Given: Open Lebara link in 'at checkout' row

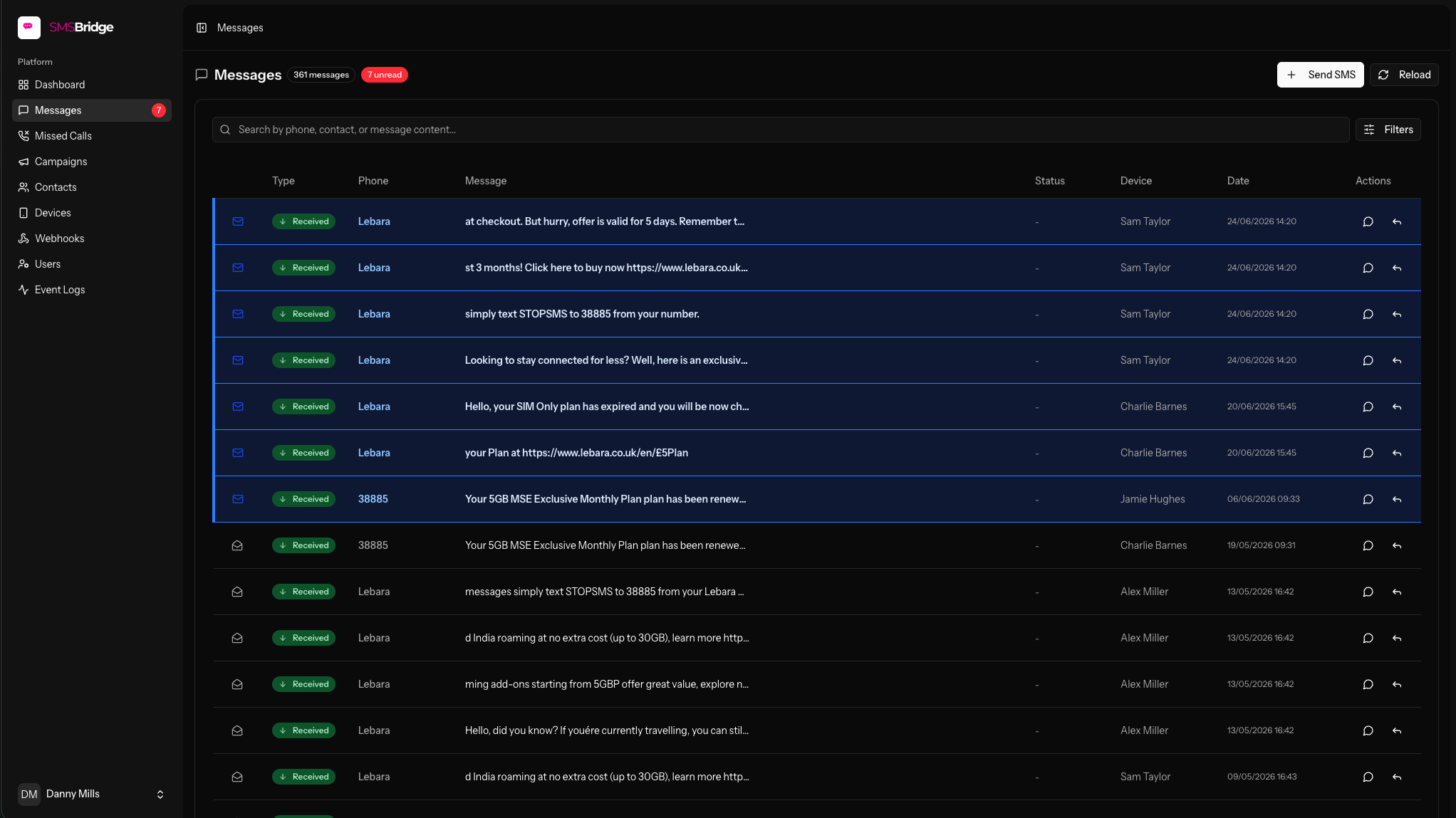Looking at the screenshot, I should point(374,221).
